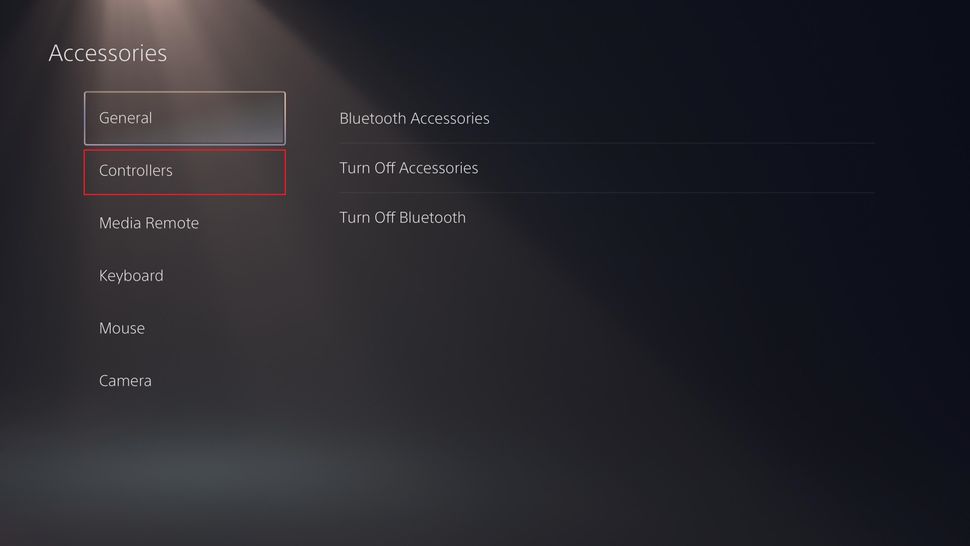
Task: Switch to the Mouse section
Action: click(x=122, y=328)
